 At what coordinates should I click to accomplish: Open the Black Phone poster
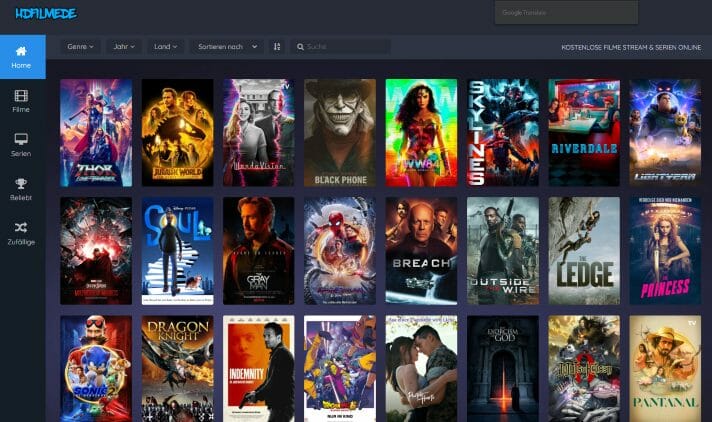point(340,133)
